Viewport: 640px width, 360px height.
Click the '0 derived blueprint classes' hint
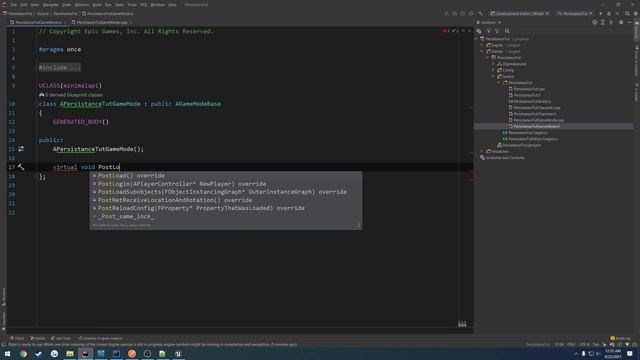pos(71,95)
